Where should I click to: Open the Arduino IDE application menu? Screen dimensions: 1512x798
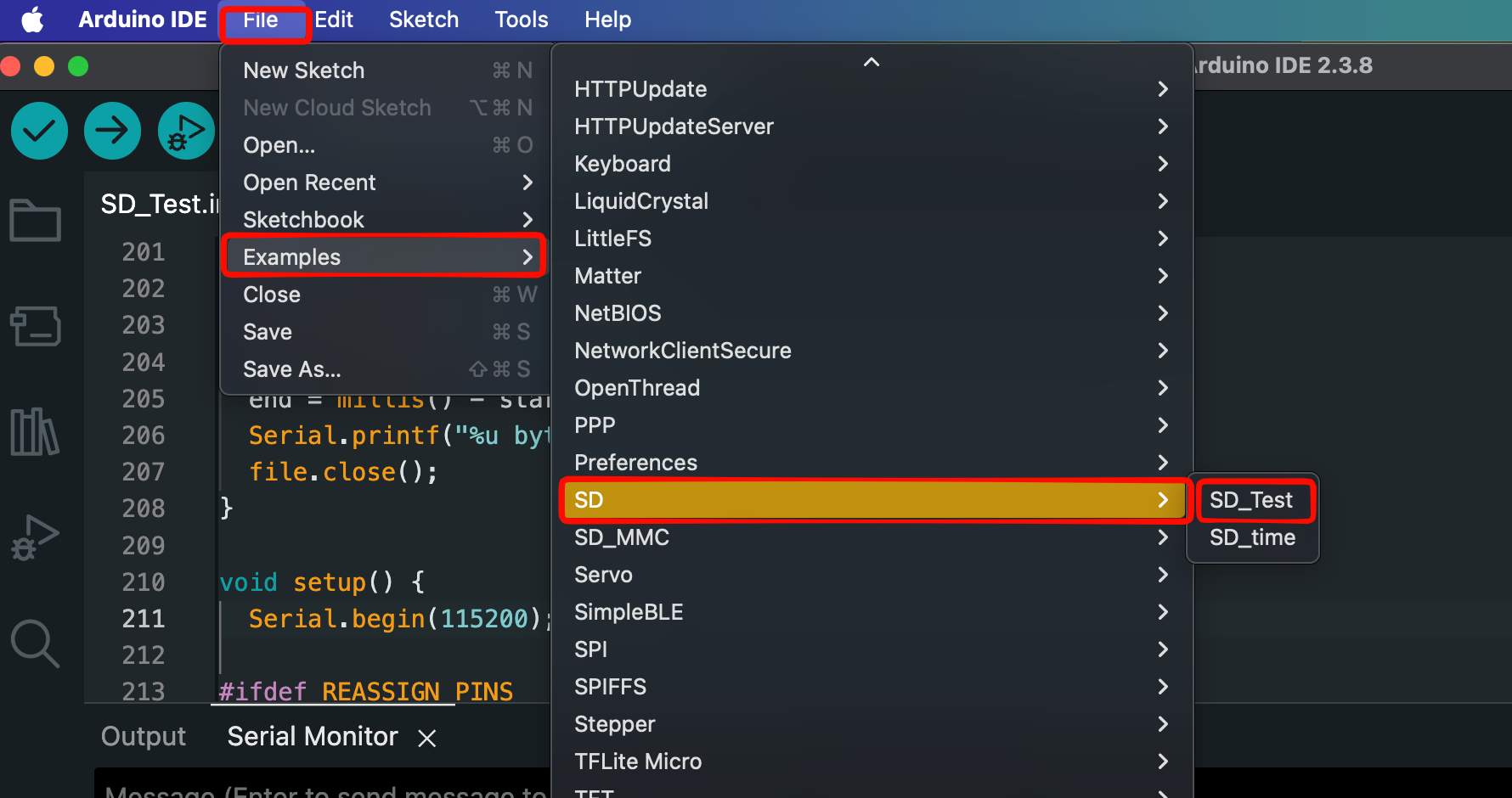143,20
